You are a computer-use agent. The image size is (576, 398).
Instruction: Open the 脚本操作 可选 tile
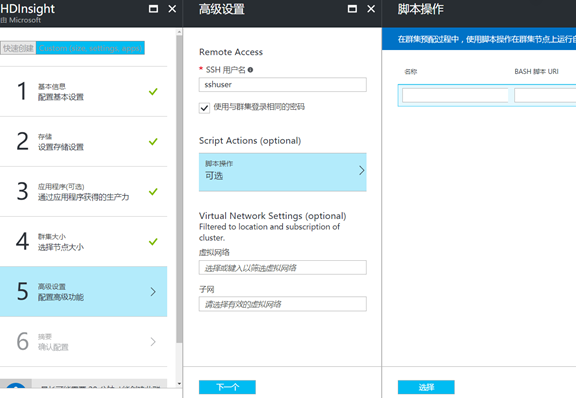coord(282,172)
